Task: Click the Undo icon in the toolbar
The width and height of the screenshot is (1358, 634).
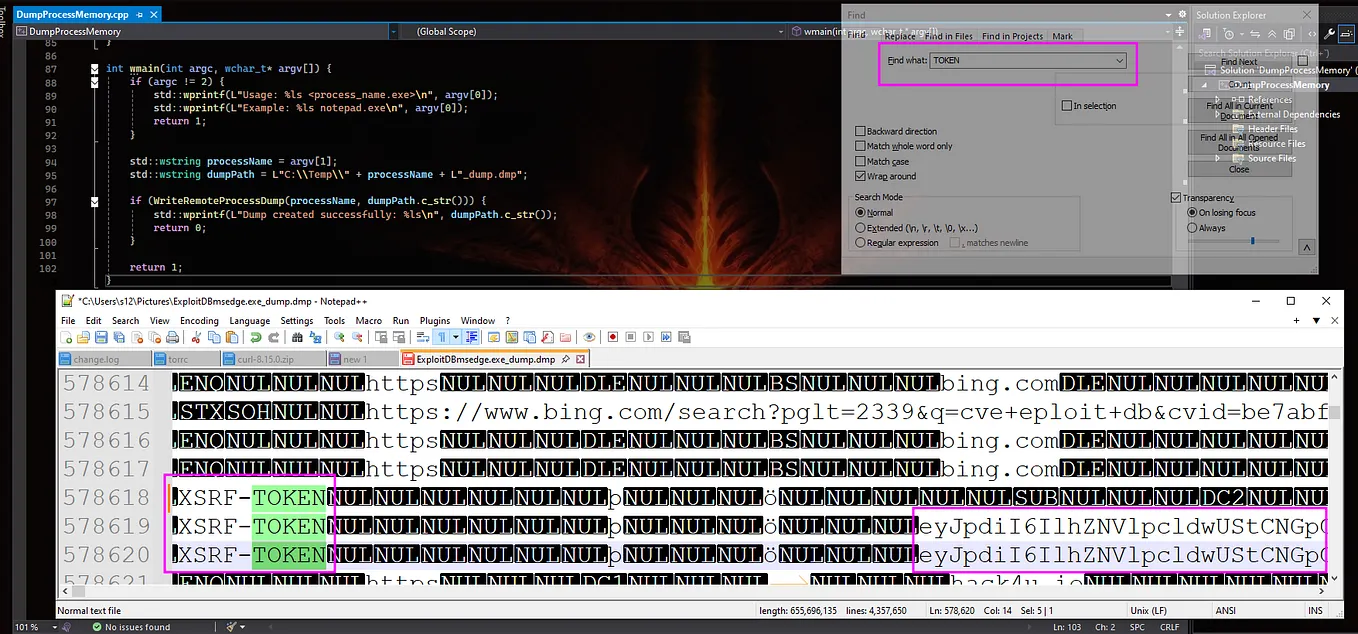Action: coord(255,335)
